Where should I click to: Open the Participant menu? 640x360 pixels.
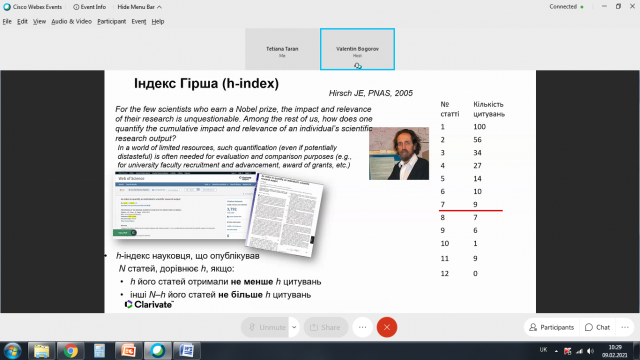coord(111,22)
